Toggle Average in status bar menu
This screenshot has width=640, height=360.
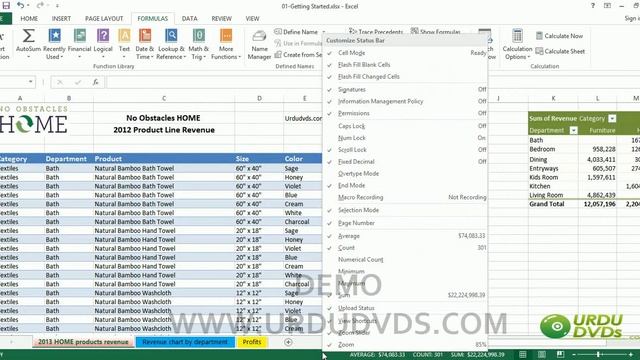(406, 236)
